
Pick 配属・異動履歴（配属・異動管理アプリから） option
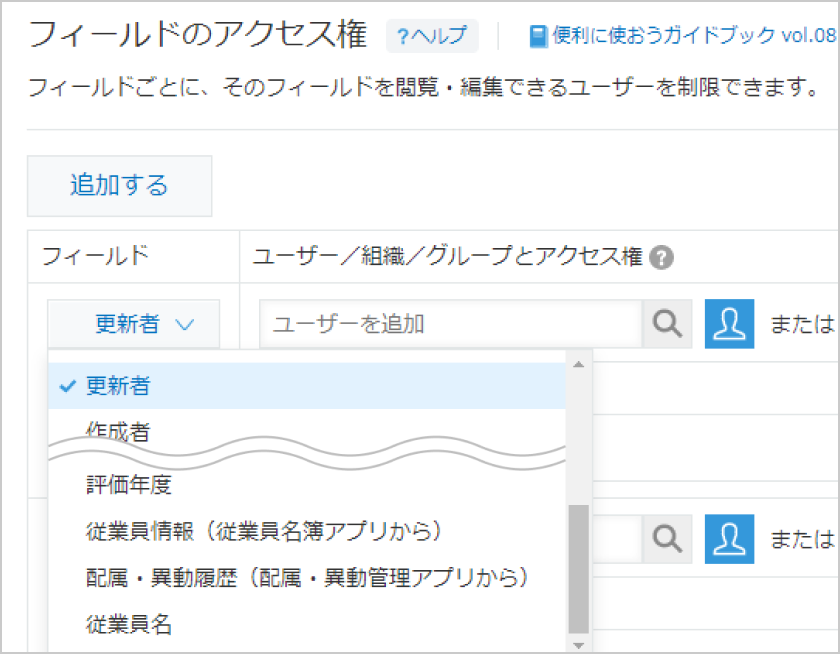(306, 577)
